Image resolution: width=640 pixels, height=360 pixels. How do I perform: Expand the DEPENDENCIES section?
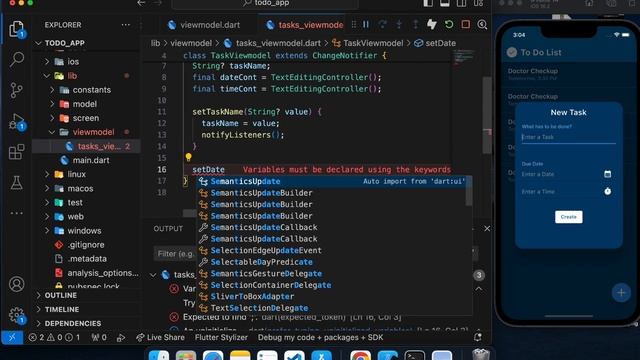tap(86, 323)
